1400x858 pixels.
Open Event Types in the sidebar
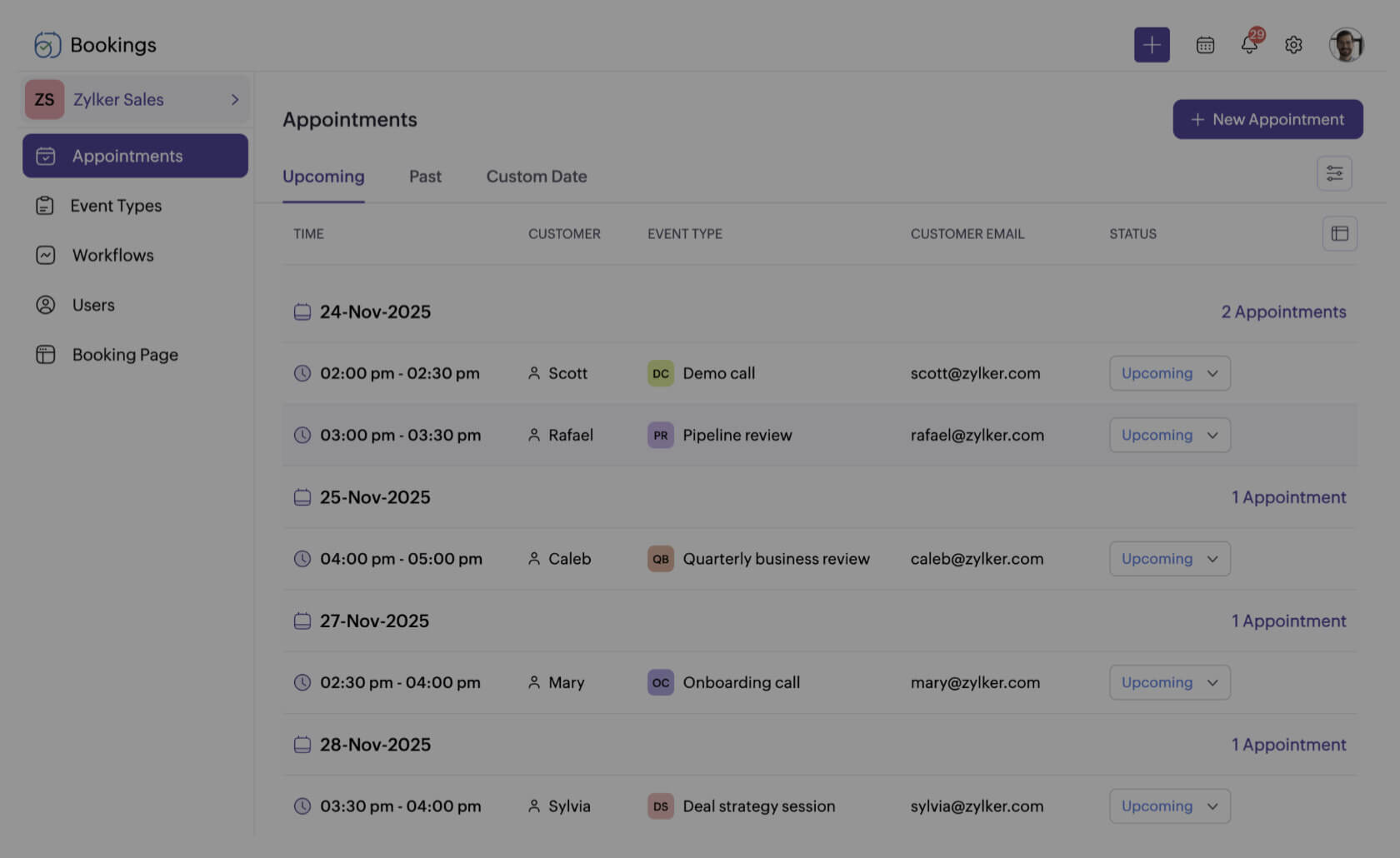[116, 206]
